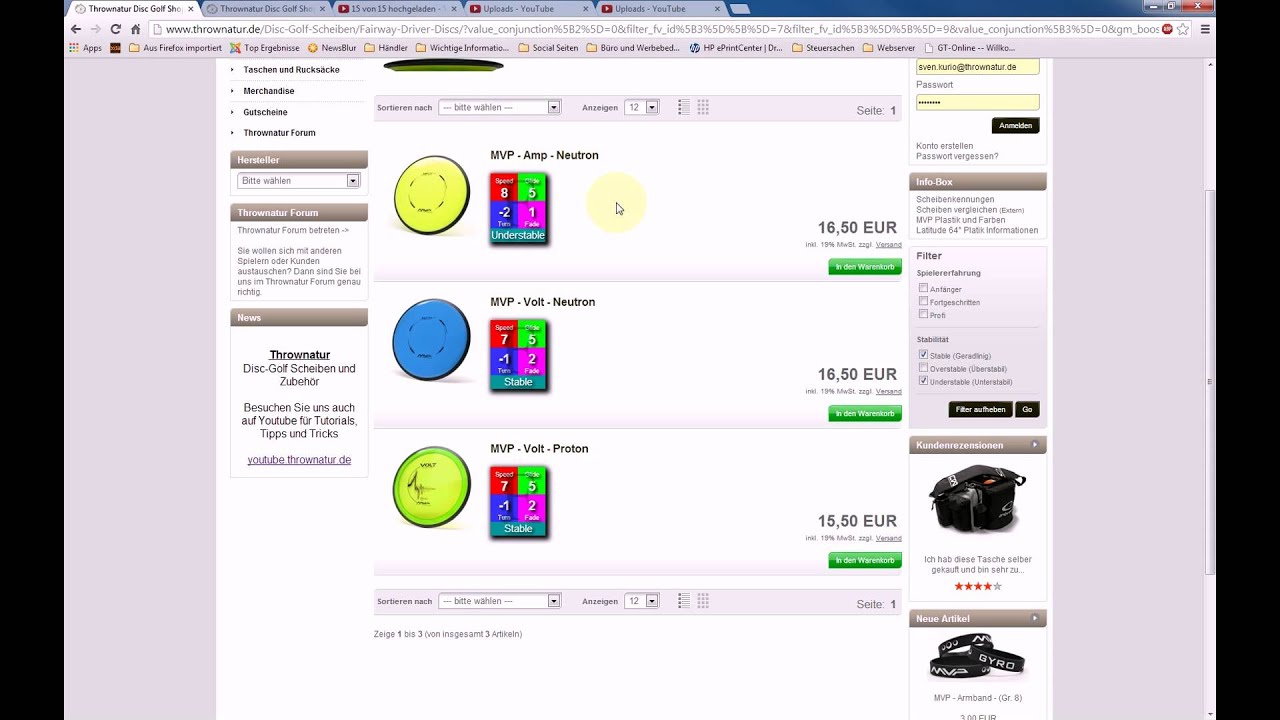Click the black disc golf bag image
This screenshot has width=1280, height=720.
(977, 499)
